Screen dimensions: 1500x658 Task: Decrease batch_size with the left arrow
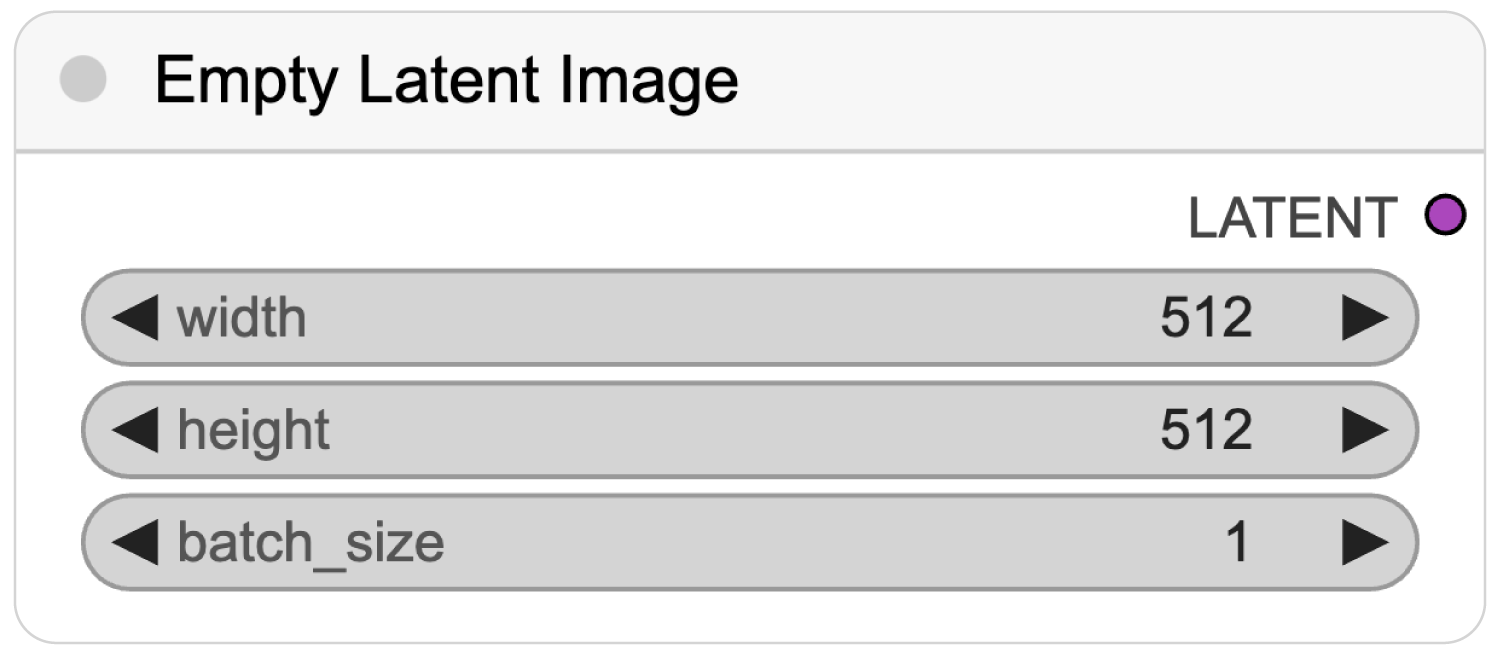click(134, 543)
